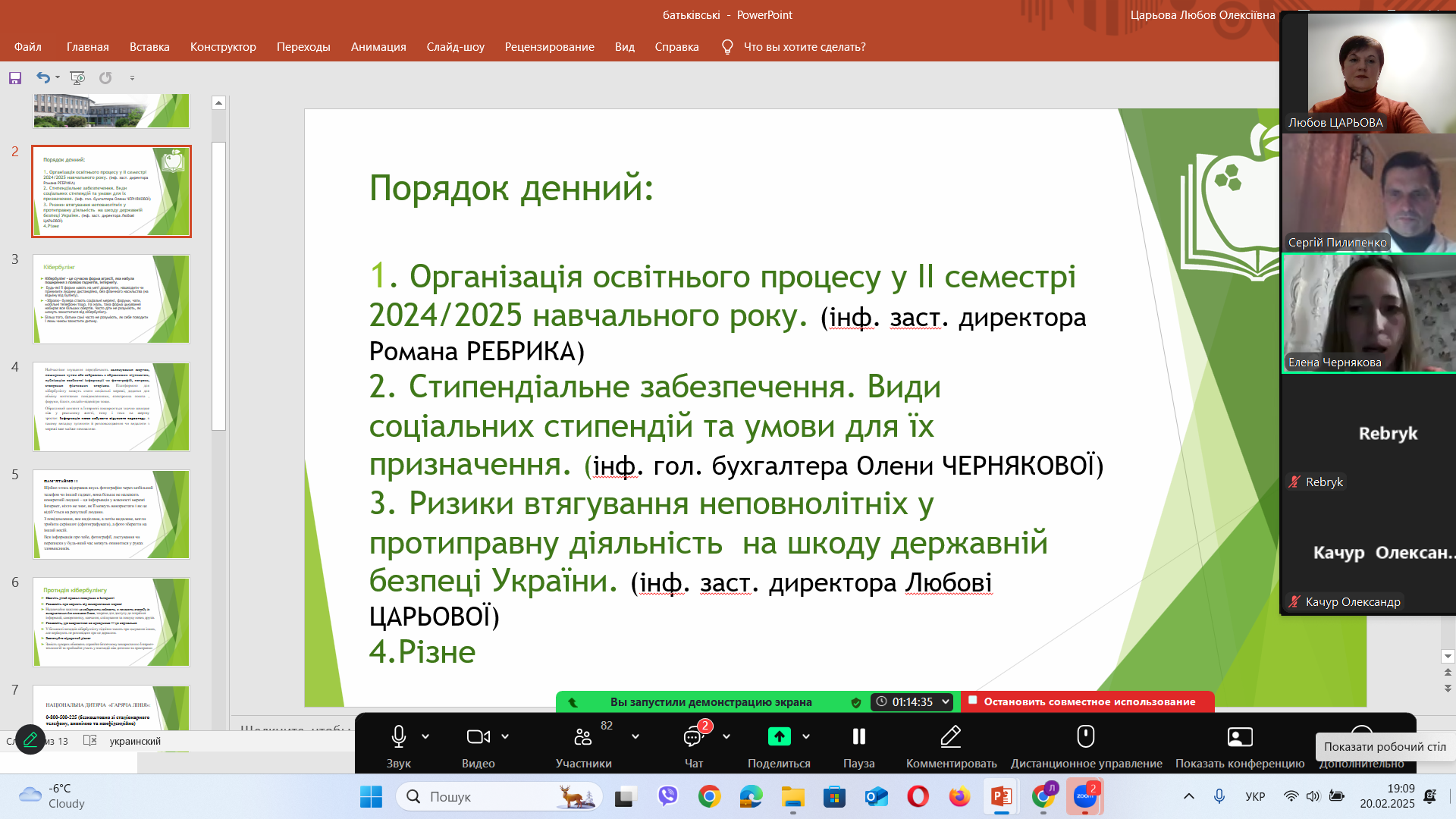Image resolution: width=1456 pixels, height=819 pixels.
Task: Start slideshow from beginning icon
Action: point(77,78)
